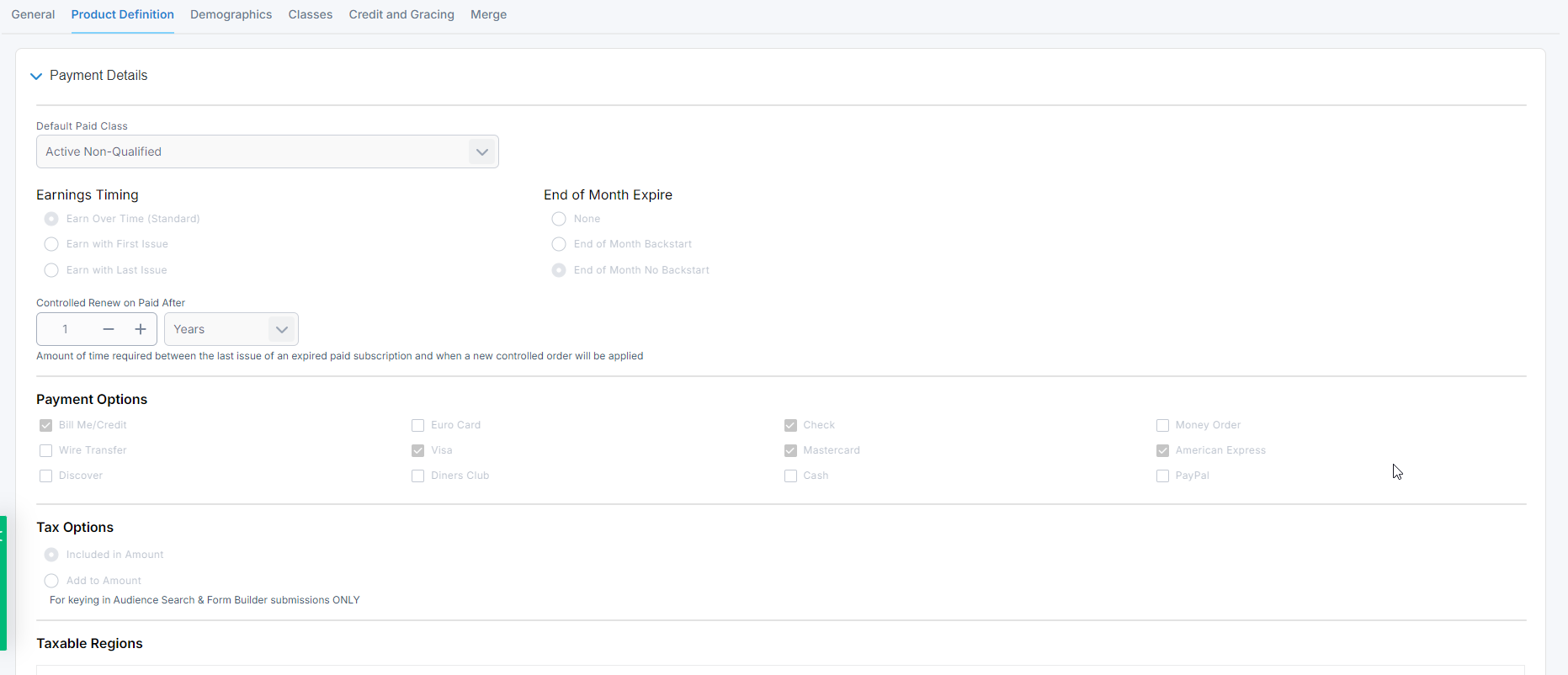Go to the Credit and Gracing tab
Screen dimensions: 1568x675
(x=401, y=14)
